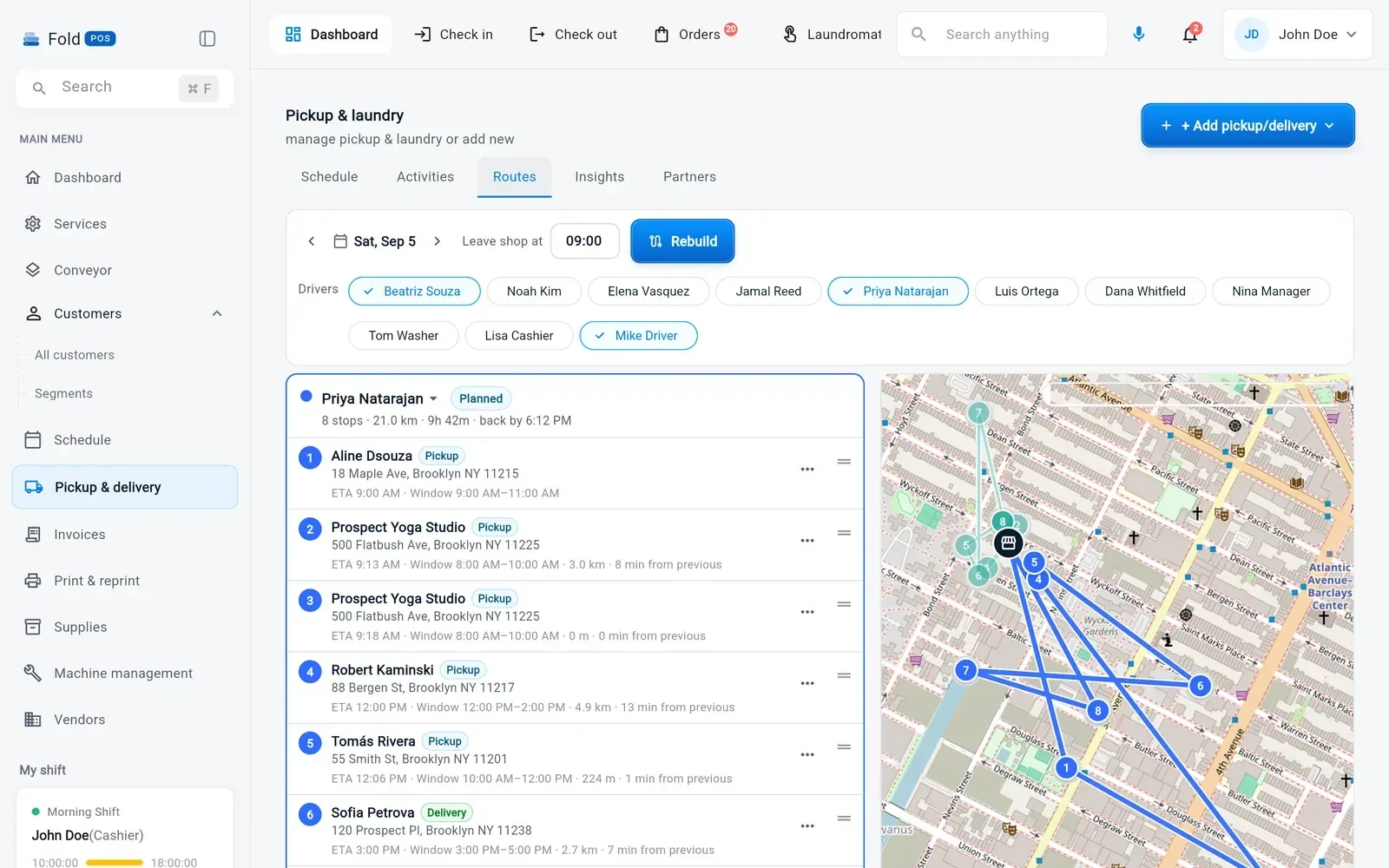
Task: Click the Orders clipboard icon in top bar
Action: tap(662, 35)
